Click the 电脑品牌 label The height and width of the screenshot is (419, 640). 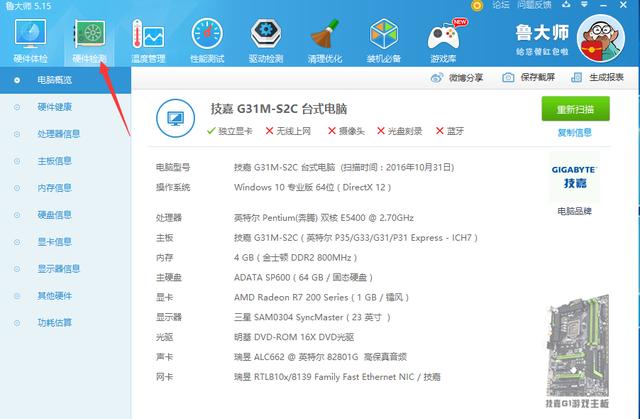click(x=575, y=211)
